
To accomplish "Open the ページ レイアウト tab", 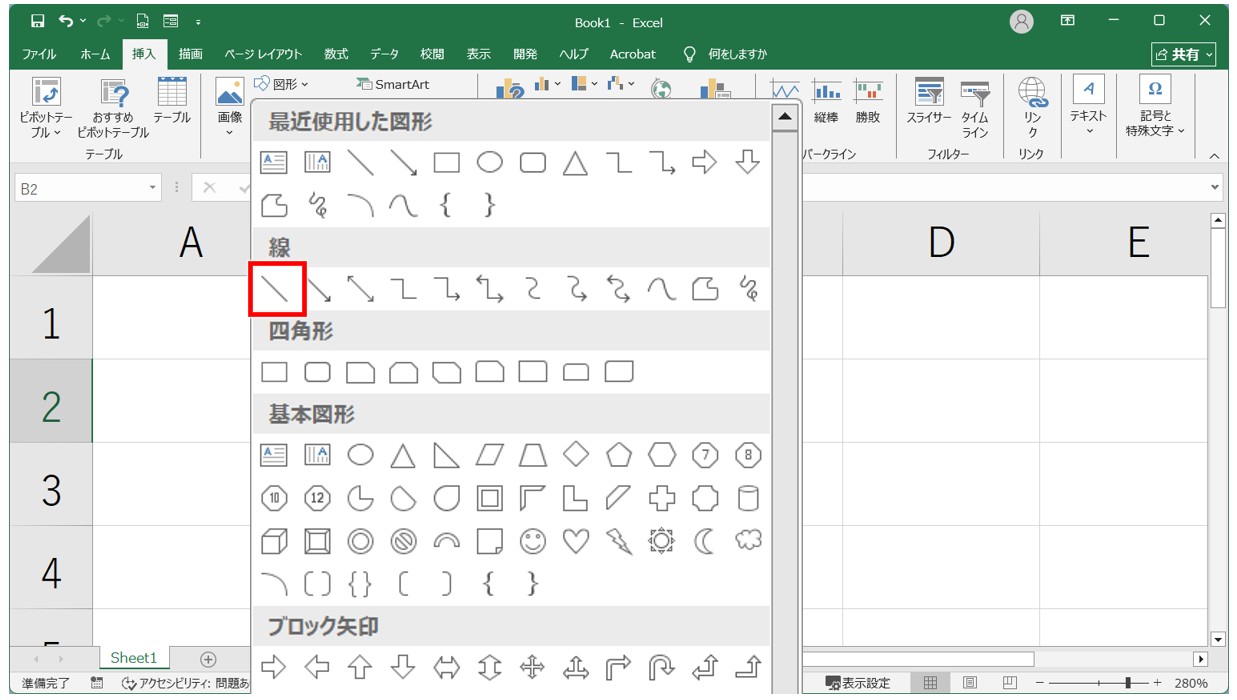I will [x=263, y=54].
